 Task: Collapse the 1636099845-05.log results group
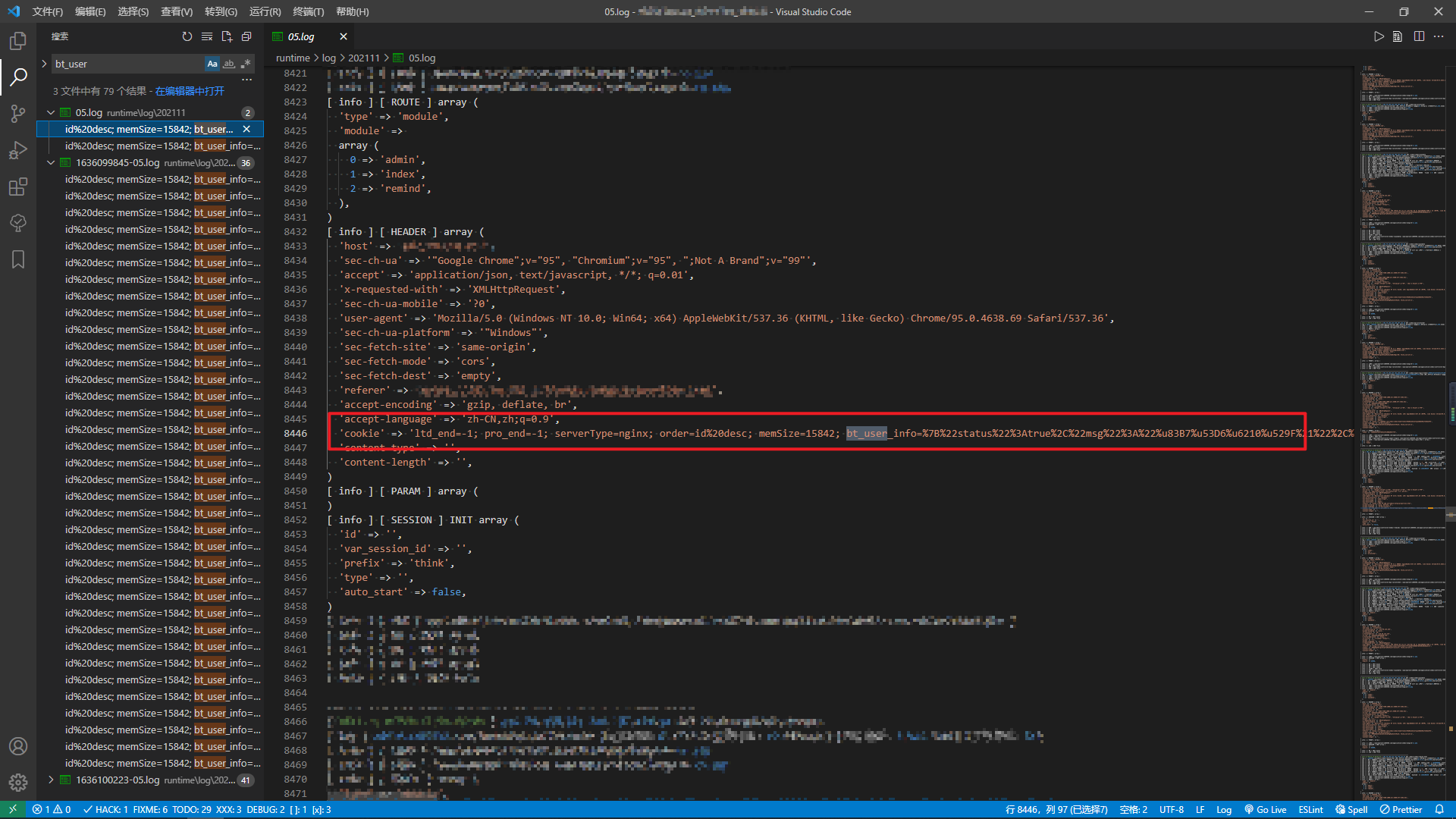pyautogui.click(x=51, y=162)
